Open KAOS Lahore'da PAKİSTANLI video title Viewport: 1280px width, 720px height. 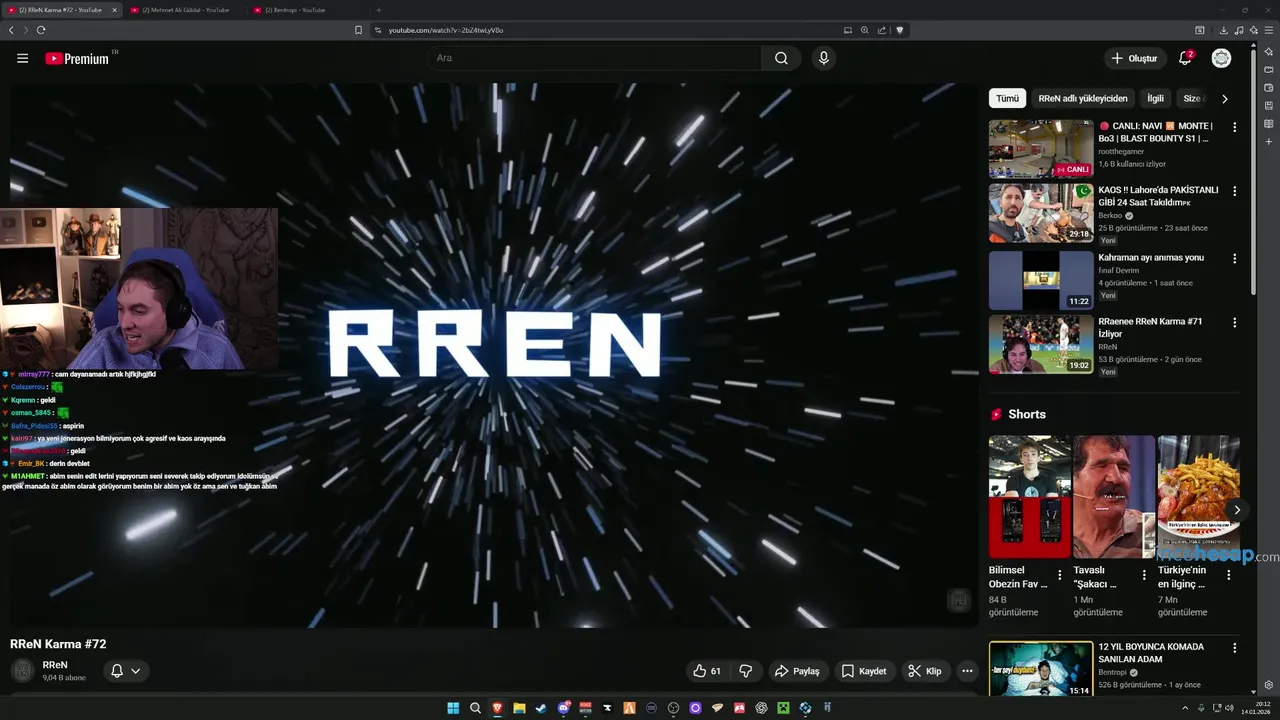pos(1158,195)
